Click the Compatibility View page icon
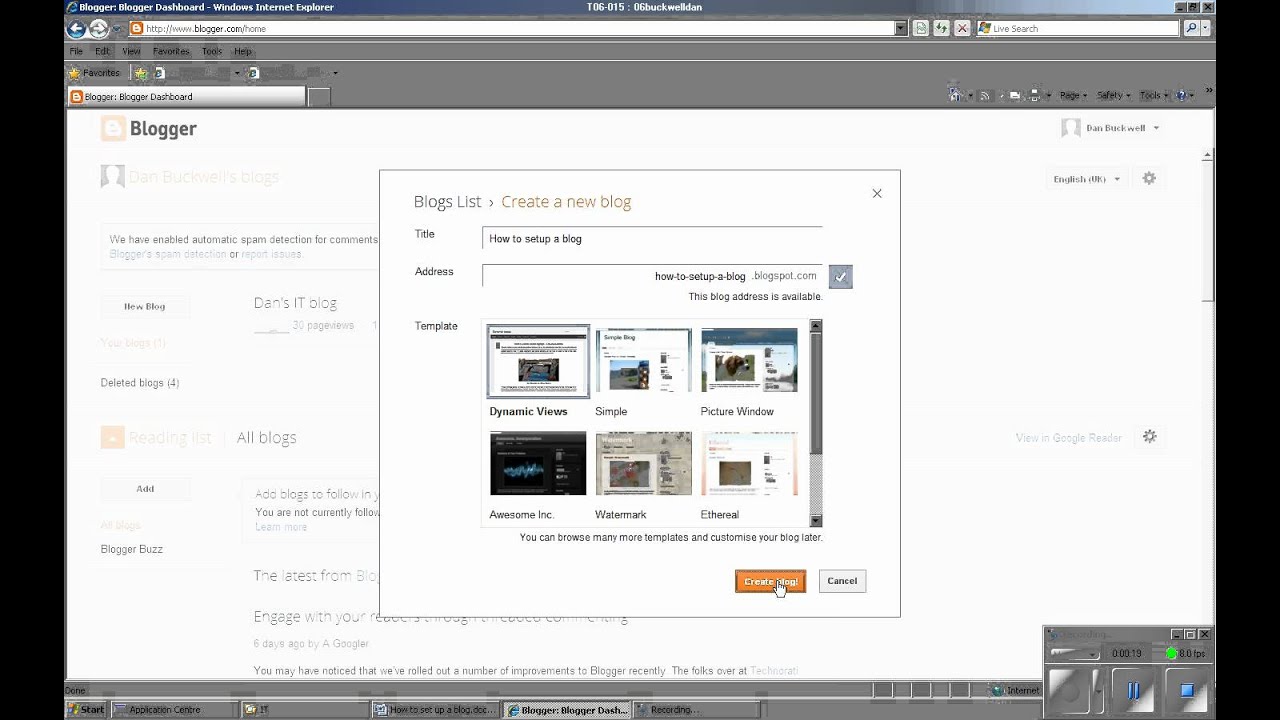1280x720 pixels. pyautogui.click(x=921, y=29)
